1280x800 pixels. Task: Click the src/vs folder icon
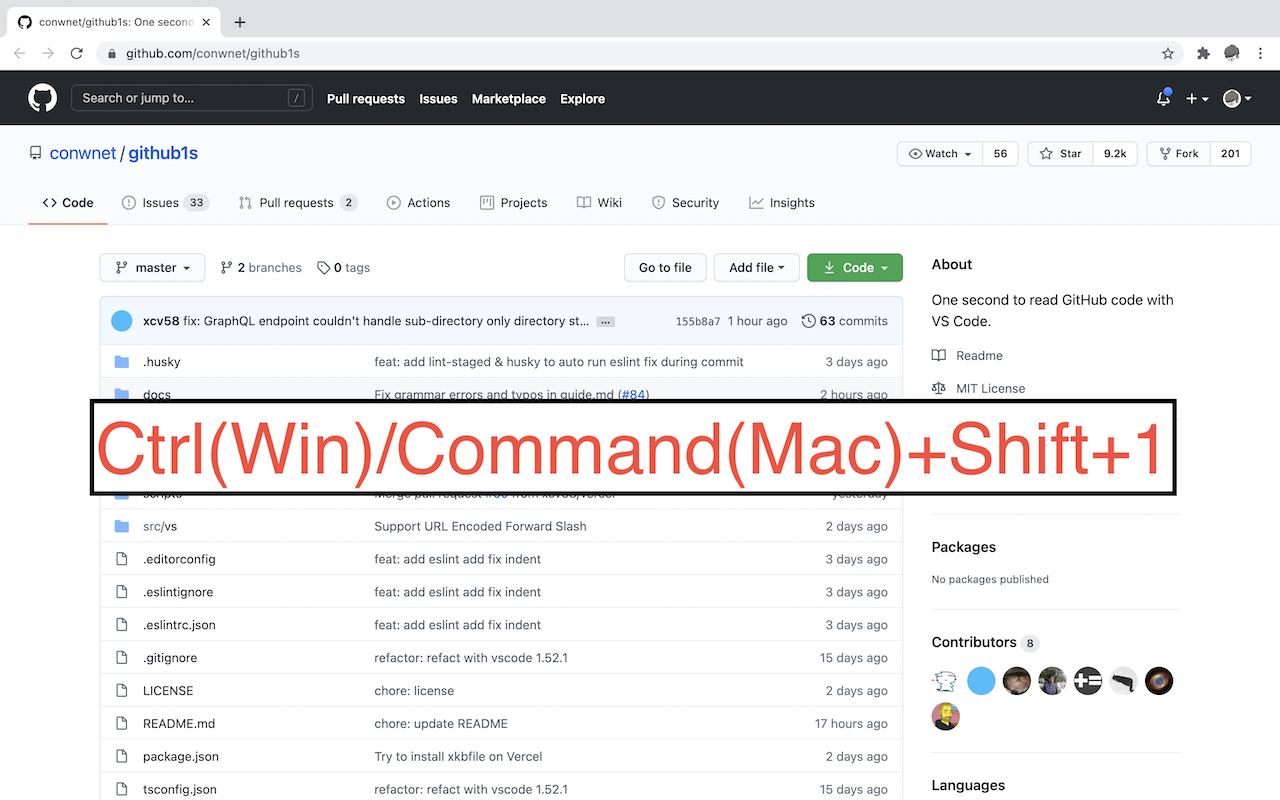[122, 525]
